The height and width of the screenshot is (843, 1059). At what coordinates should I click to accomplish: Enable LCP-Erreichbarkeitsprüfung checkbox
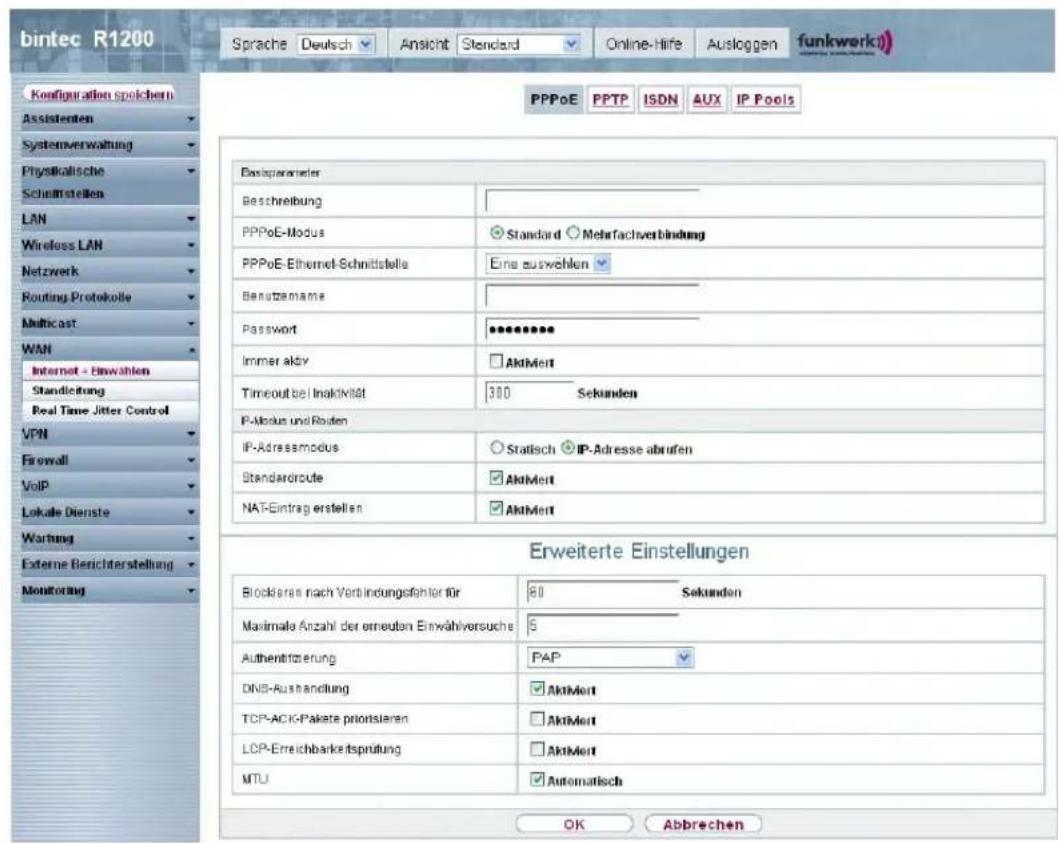point(537,749)
